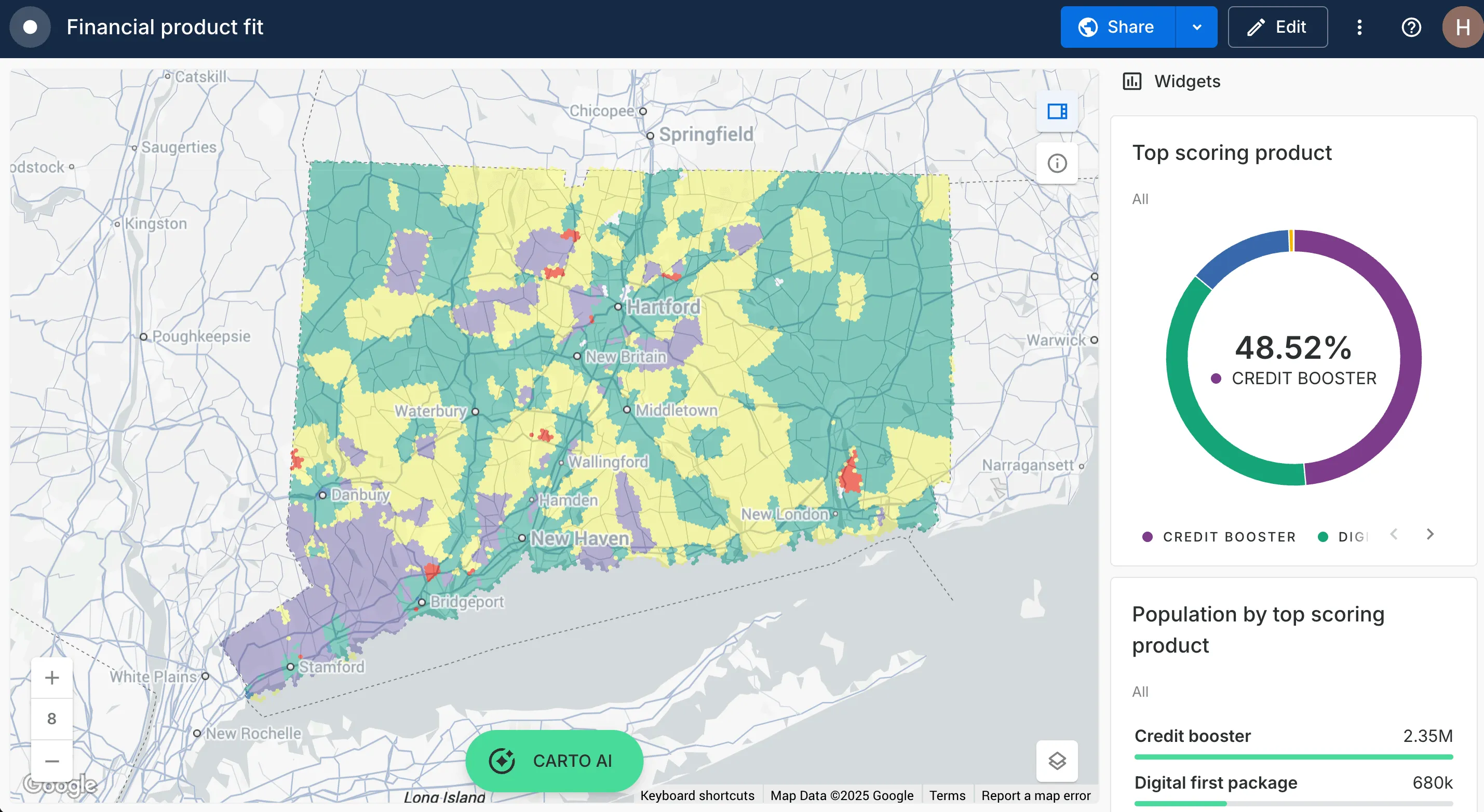
Task: Open the three-dot more options menu
Action: [x=1359, y=27]
